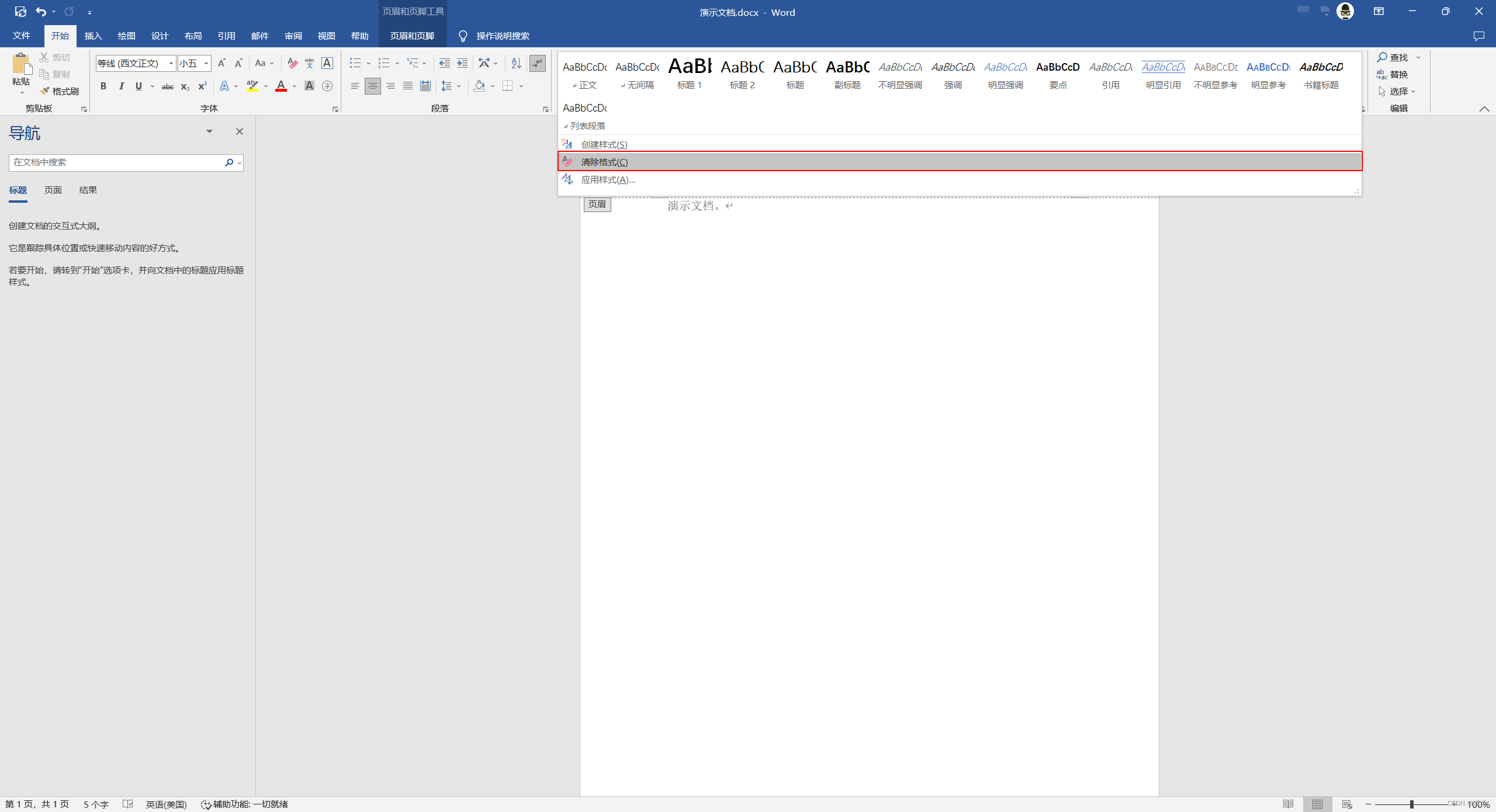Switch to the 插入 ribbon tab
Screen dimensions: 1496x812
tap(93, 36)
